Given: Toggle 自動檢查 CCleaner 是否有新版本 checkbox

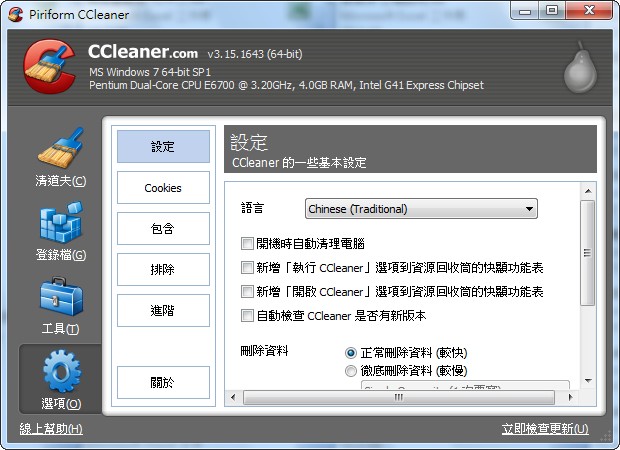Looking at the screenshot, I should point(248,315).
